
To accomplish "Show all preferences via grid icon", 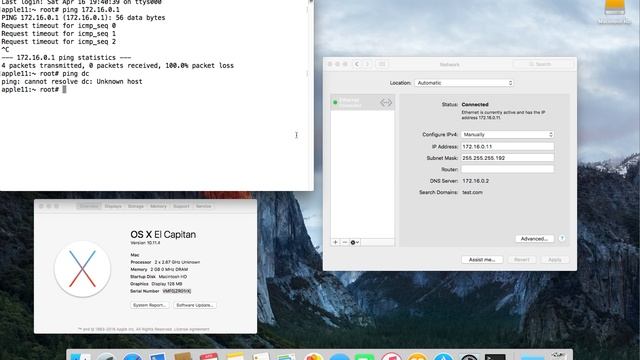I will [382, 64].
